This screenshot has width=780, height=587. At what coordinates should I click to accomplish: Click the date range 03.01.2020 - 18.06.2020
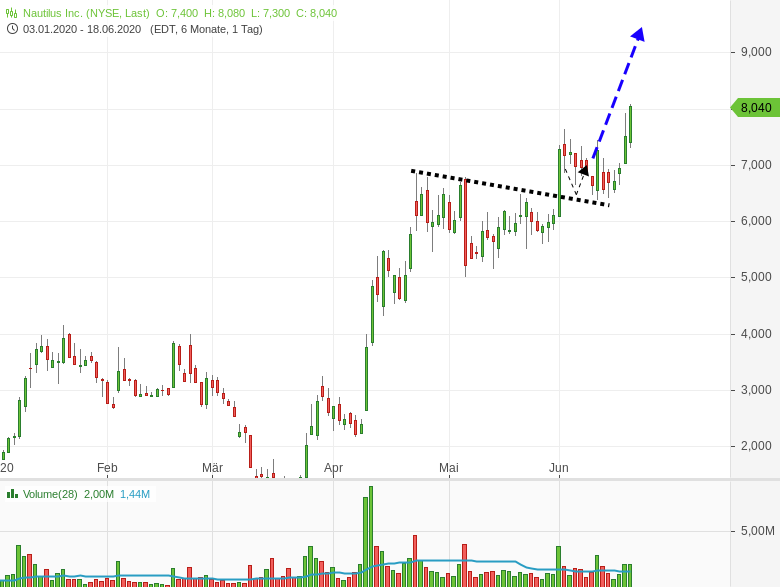[x=82, y=29]
